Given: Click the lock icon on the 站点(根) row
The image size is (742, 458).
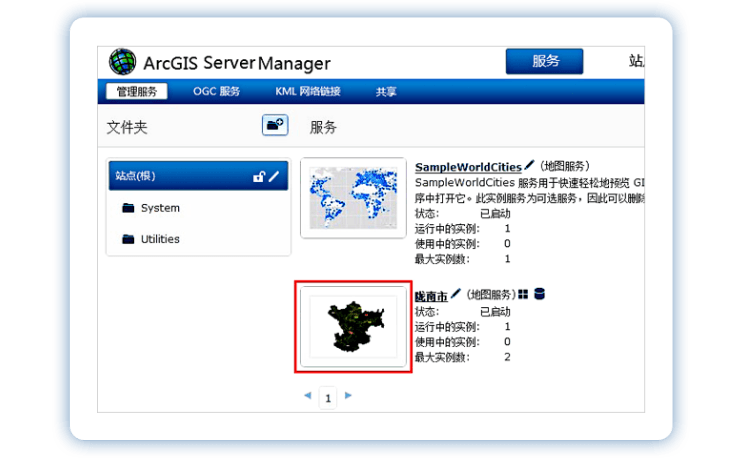Looking at the screenshot, I should coord(258,176).
